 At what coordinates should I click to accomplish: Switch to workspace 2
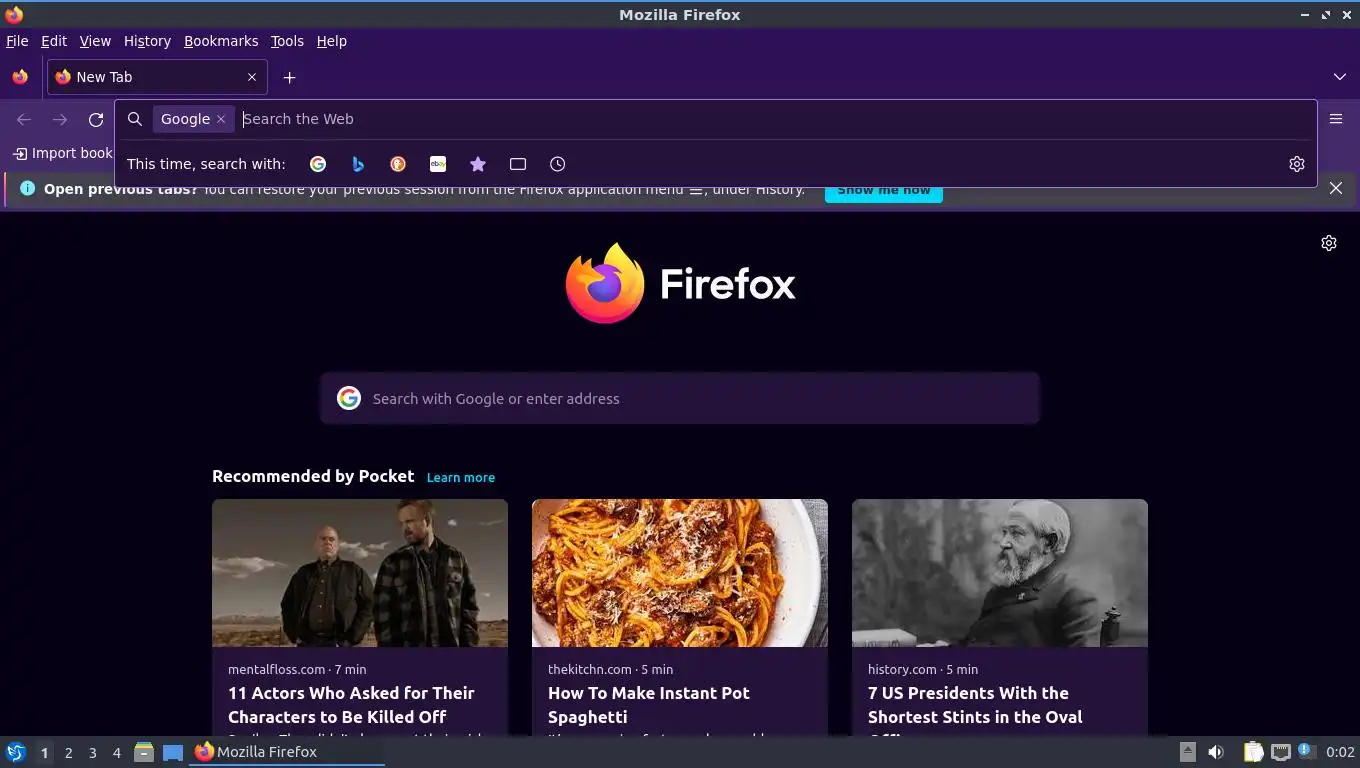tap(68, 753)
